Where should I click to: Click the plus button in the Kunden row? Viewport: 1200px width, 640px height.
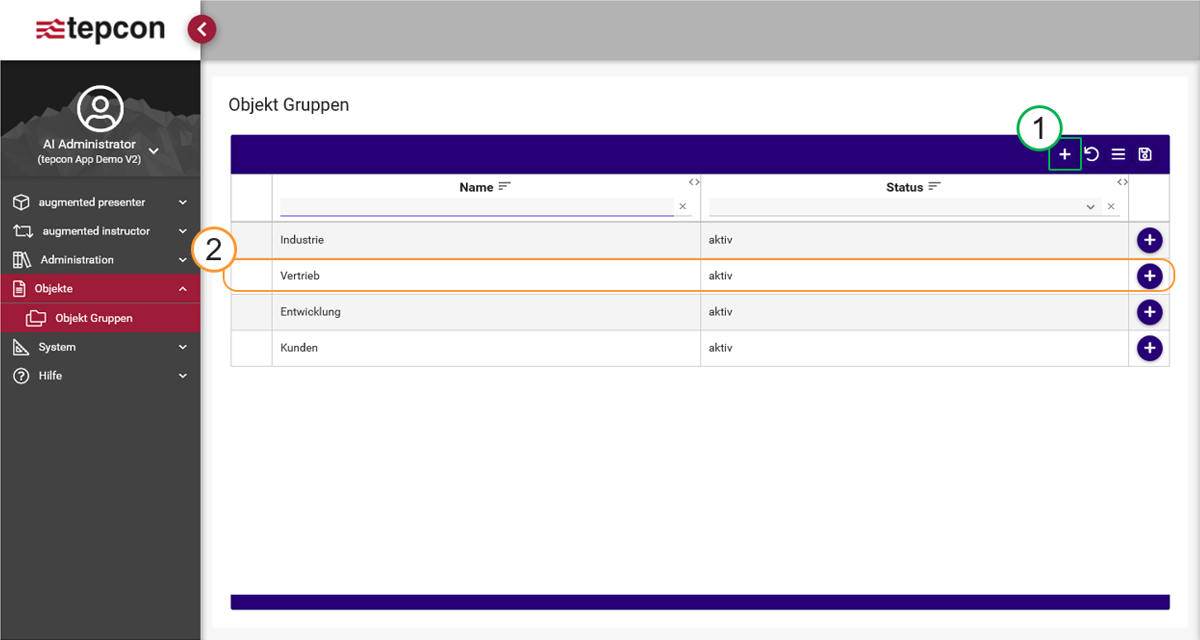pos(1149,348)
